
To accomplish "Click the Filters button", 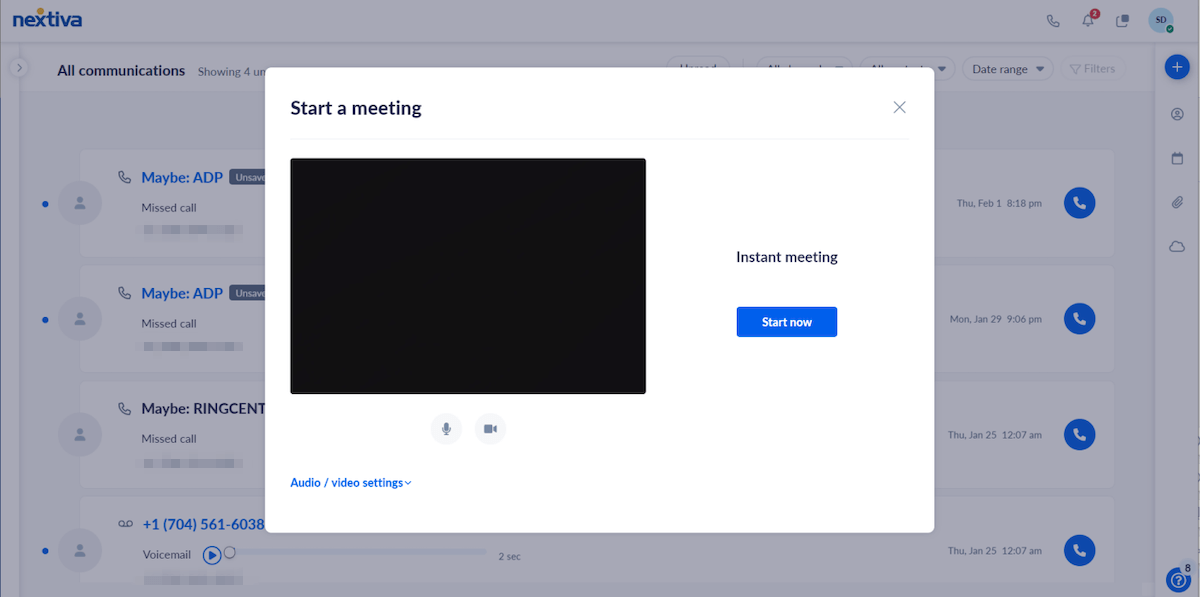I will pos(1092,69).
